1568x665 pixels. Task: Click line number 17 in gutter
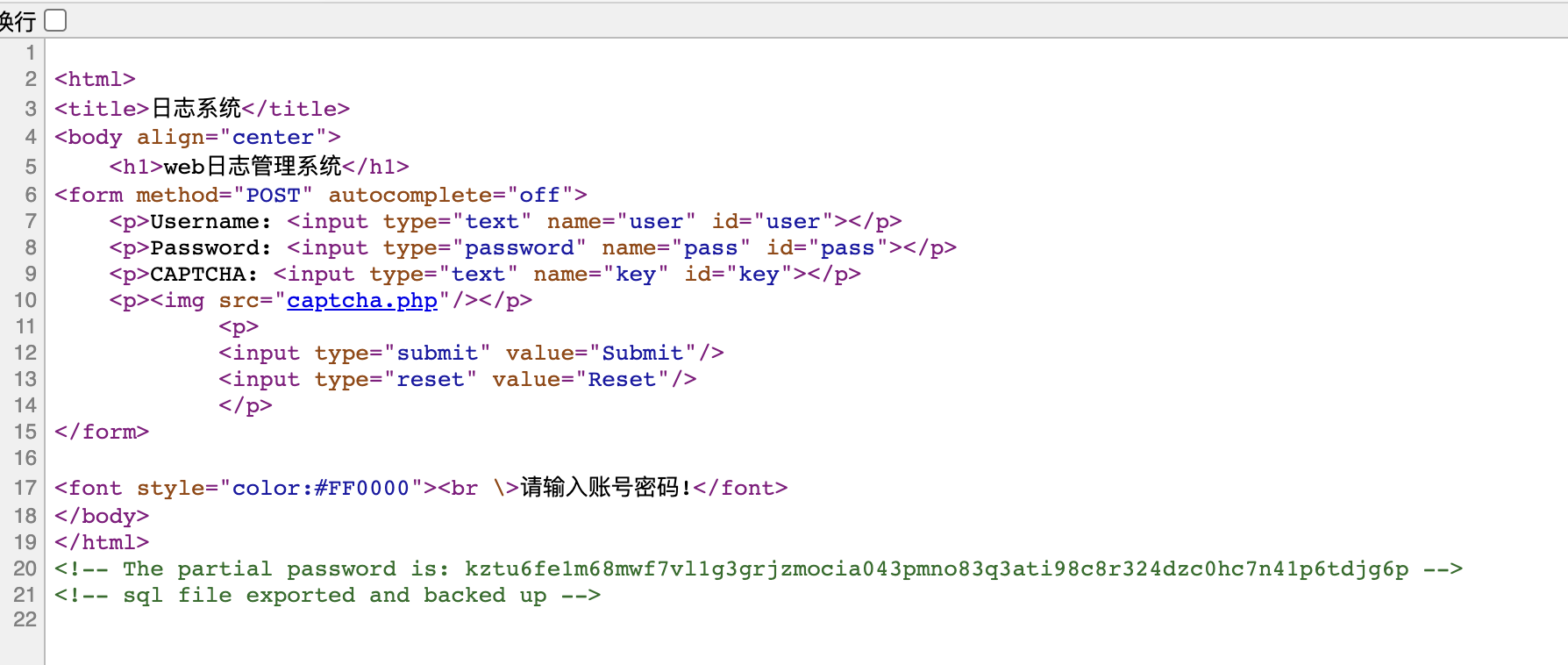click(x=25, y=488)
